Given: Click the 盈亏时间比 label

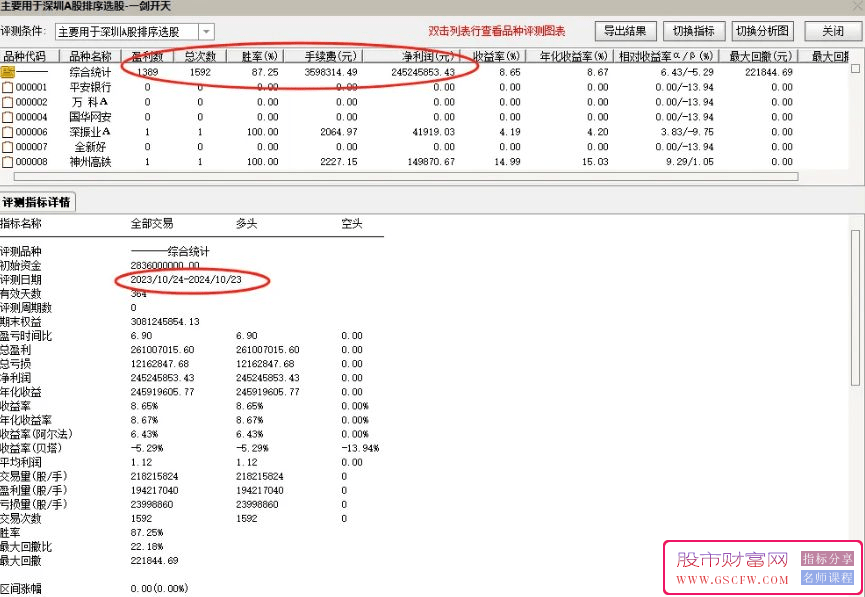Looking at the screenshot, I should click(26, 335).
